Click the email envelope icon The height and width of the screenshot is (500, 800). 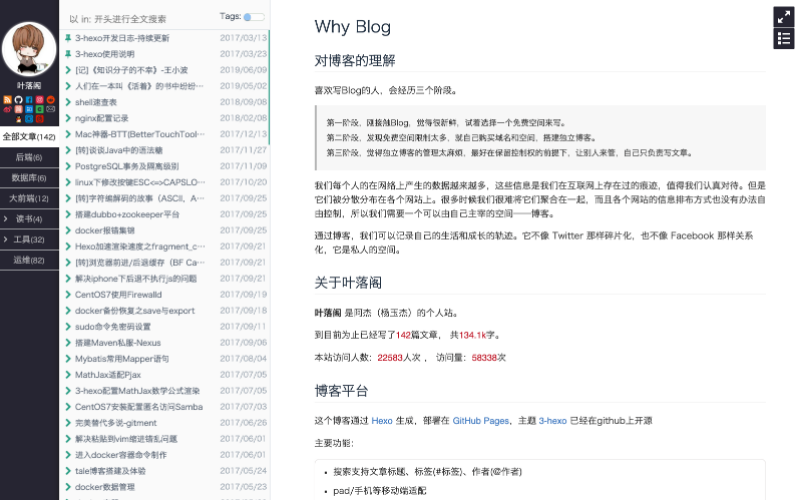point(51,109)
